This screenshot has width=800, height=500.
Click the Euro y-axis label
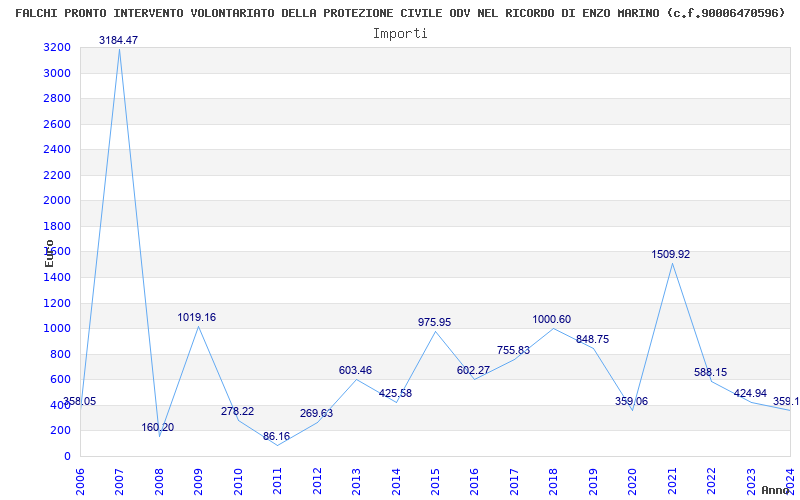tap(49, 253)
